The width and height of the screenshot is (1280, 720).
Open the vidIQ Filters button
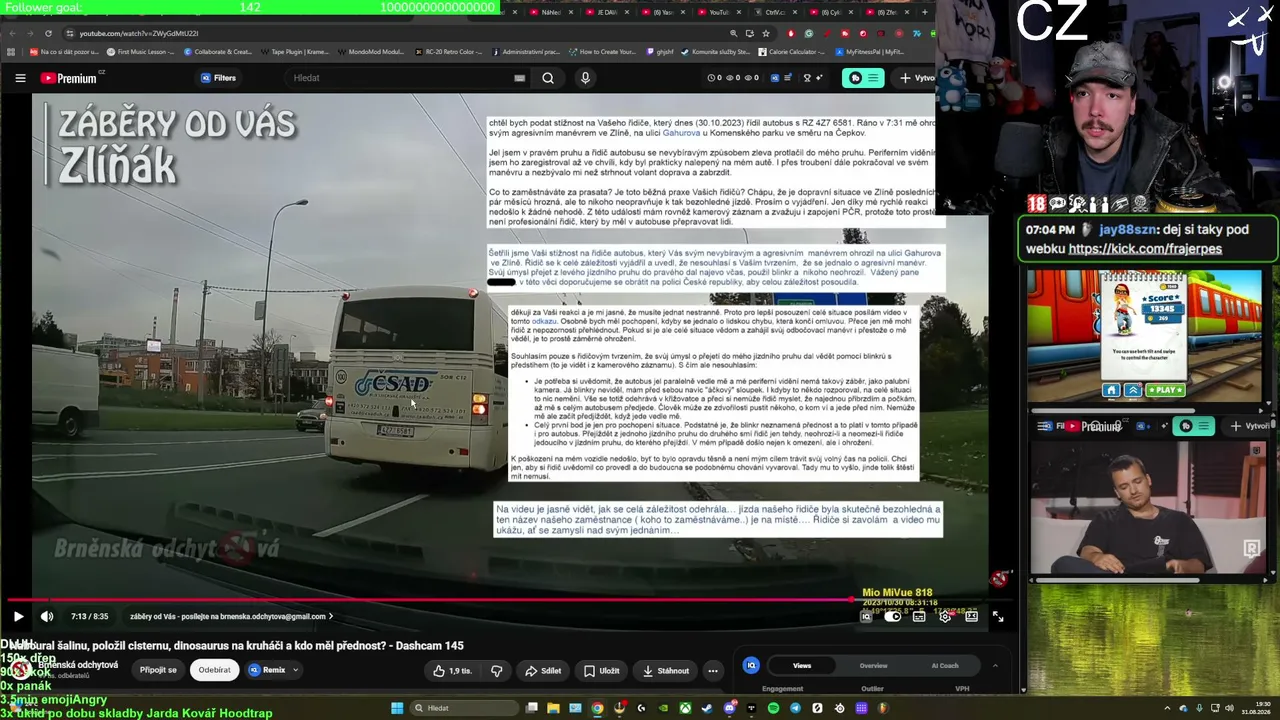pyautogui.click(x=218, y=78)
